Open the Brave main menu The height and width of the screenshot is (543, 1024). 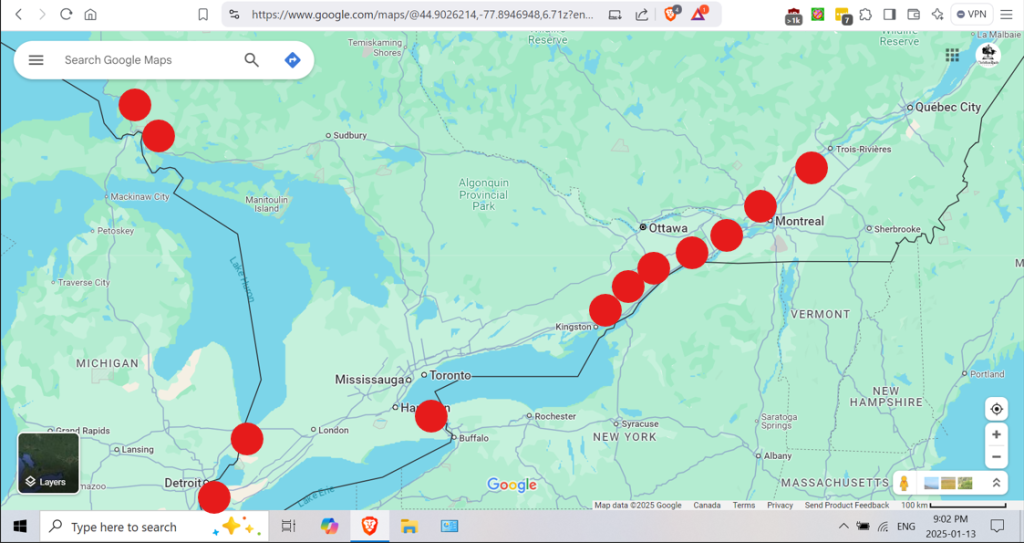(1006, 14)
